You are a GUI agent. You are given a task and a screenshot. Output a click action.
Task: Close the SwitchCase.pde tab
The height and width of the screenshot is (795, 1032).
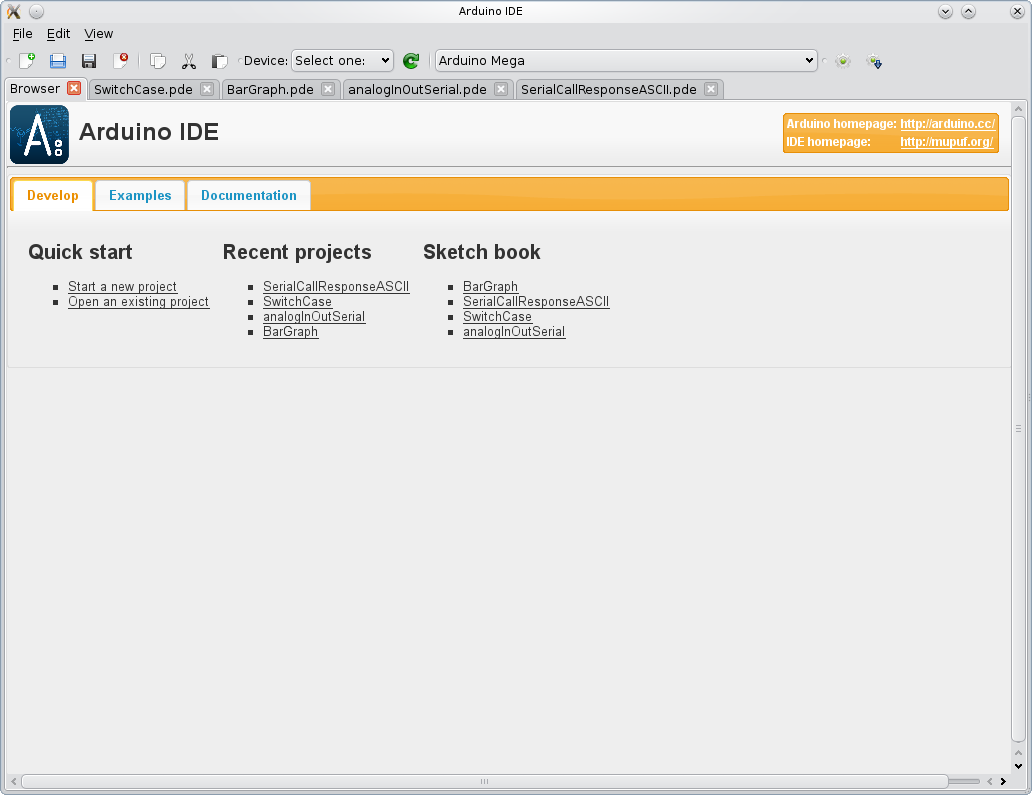coord(207,89)
